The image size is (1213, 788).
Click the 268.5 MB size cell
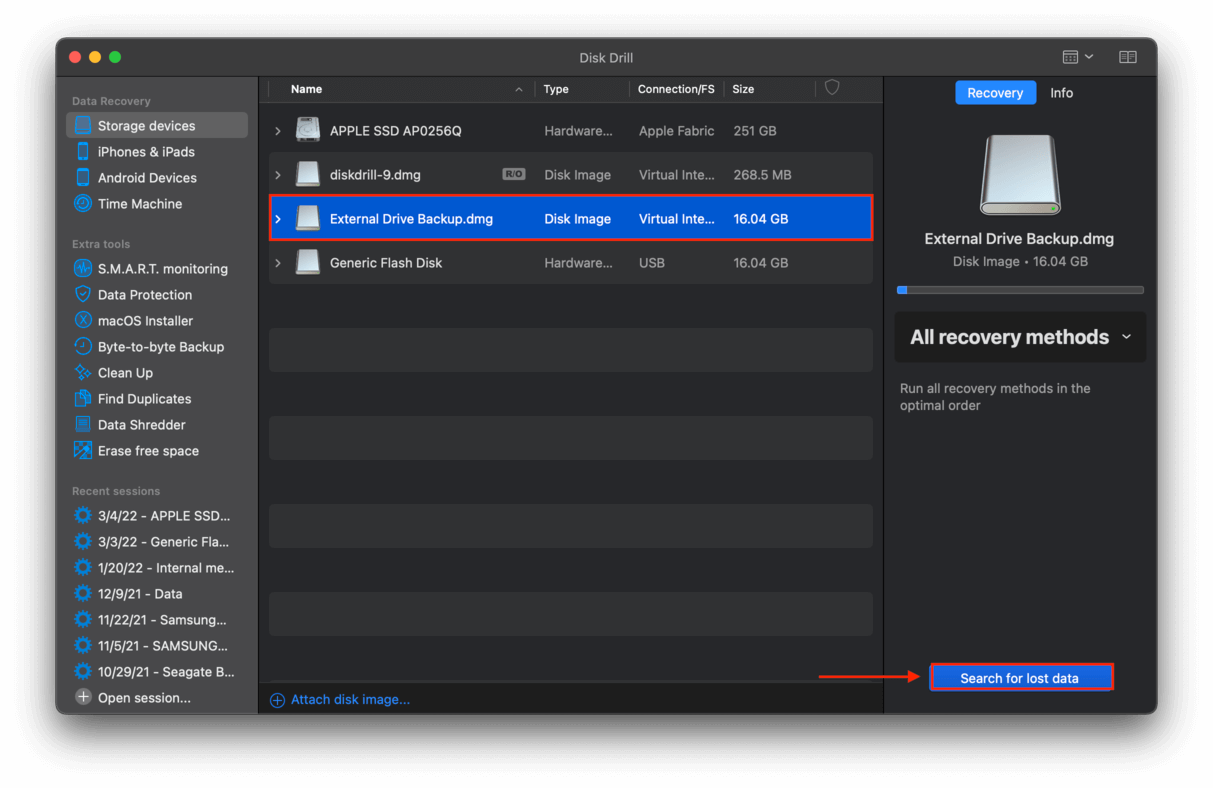(761, 175)
